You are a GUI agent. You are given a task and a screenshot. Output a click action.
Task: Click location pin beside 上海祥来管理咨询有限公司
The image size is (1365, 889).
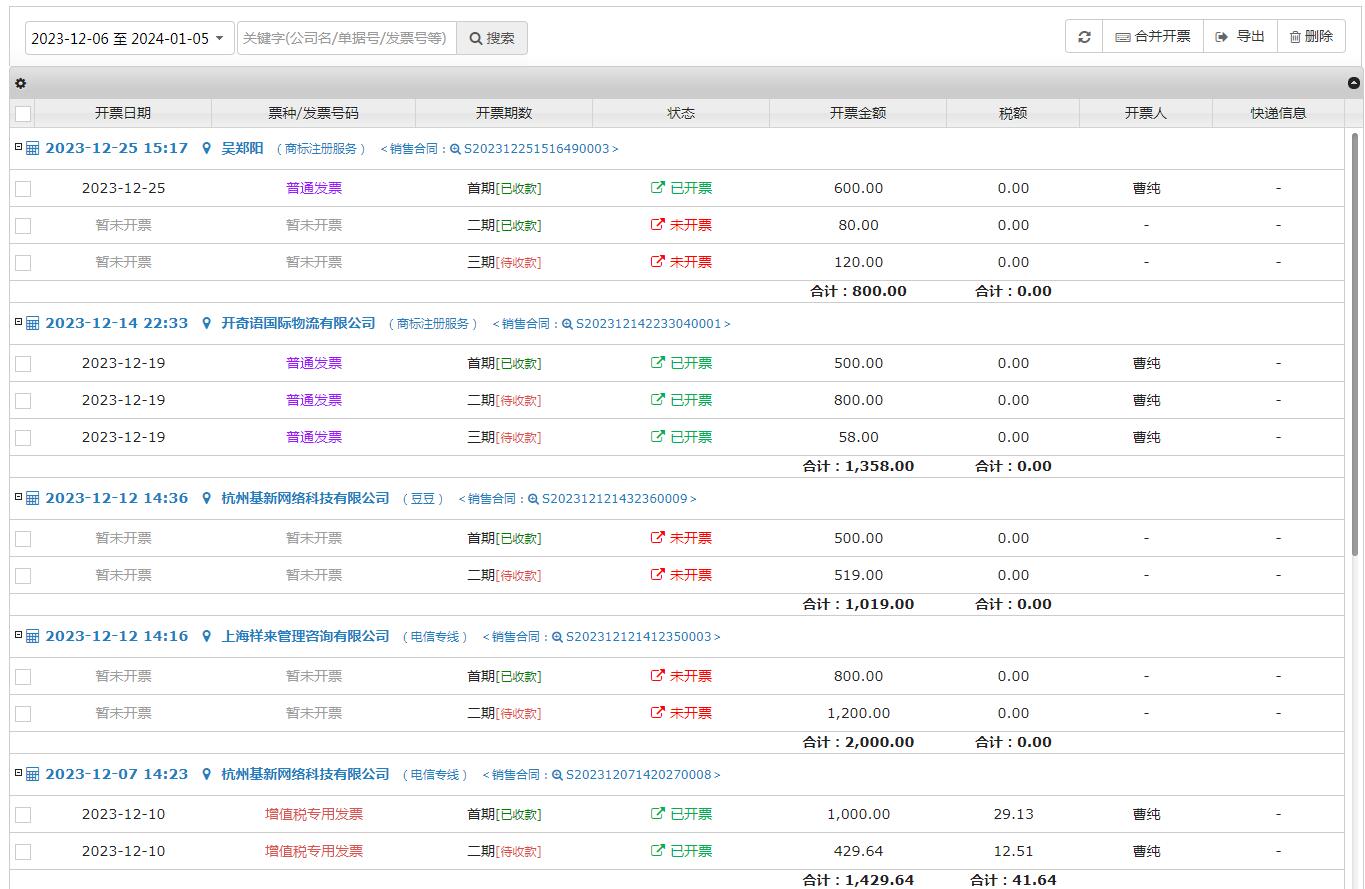207,637
